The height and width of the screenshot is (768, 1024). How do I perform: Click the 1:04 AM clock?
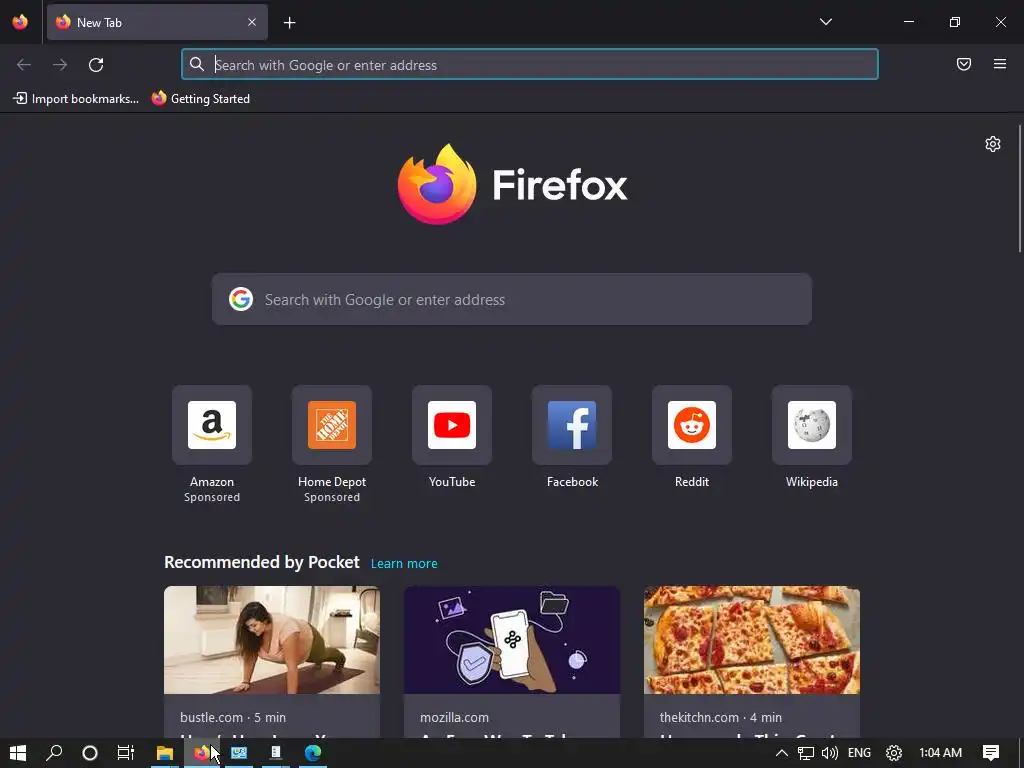(940, 753)
